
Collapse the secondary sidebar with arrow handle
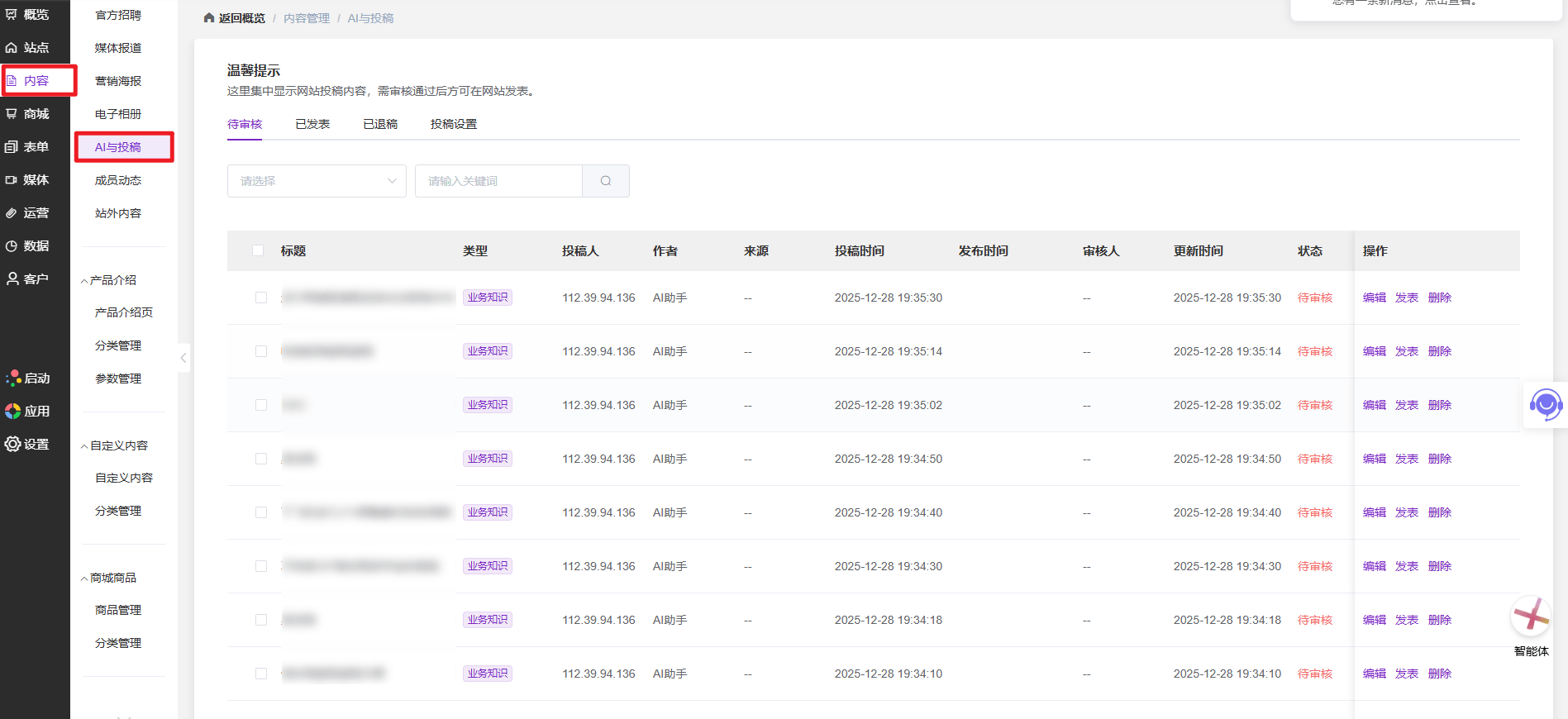(x=183, y=358)
